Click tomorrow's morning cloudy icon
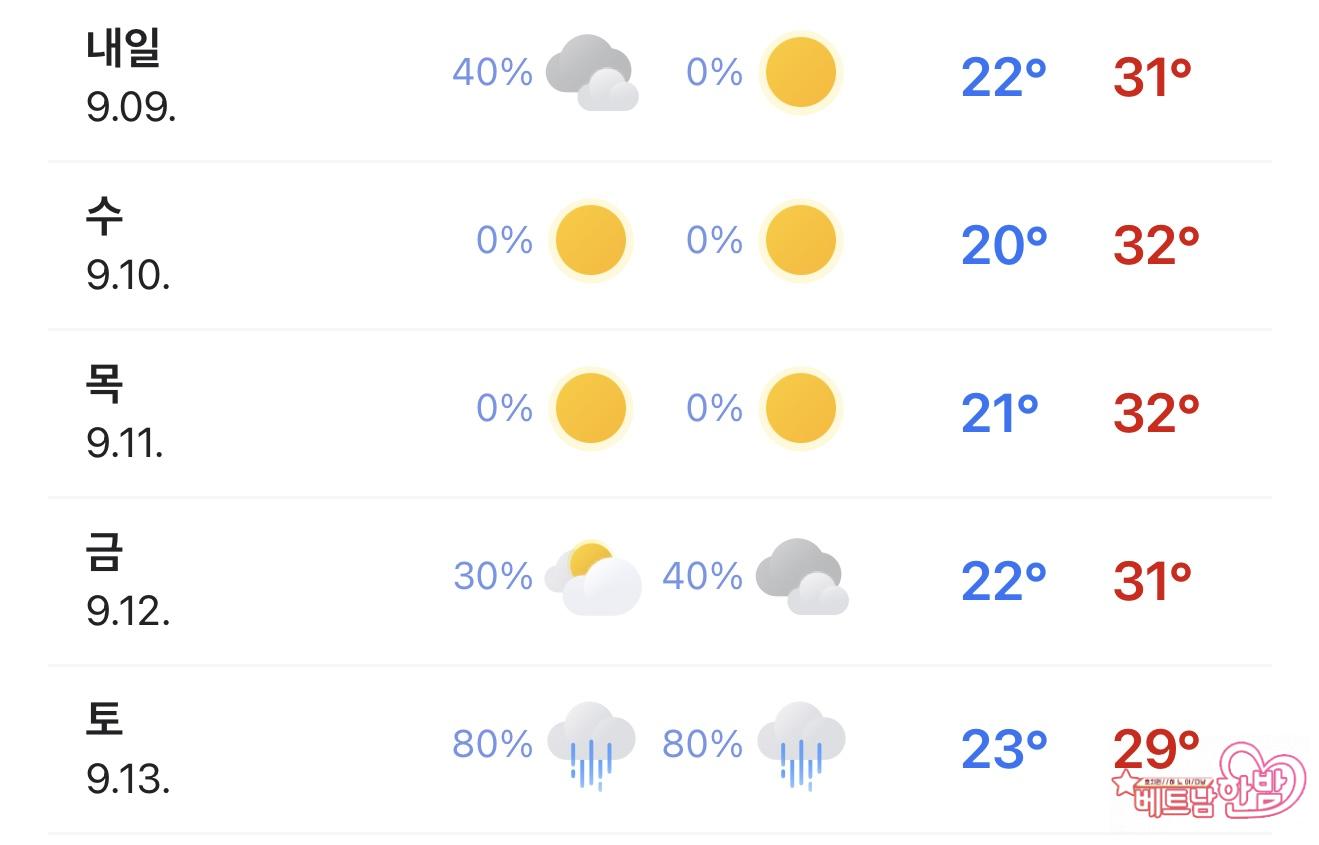This screenshot has width=1319, height=845. tap(592, 72)
